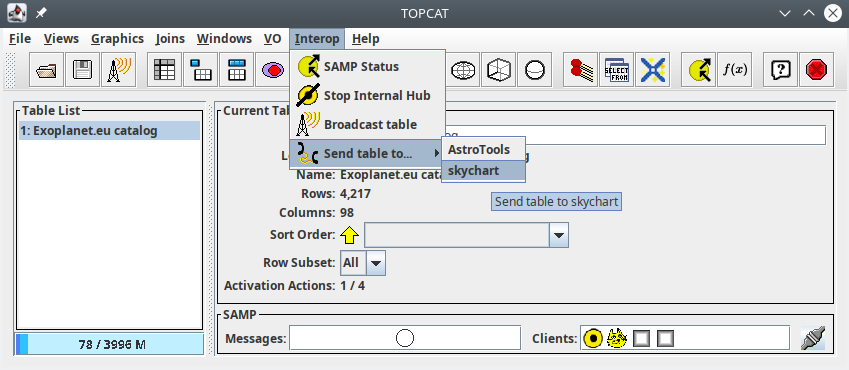Open the row subsets icon
Viewport: 849px width, 370px height.
tap(272, 70)
